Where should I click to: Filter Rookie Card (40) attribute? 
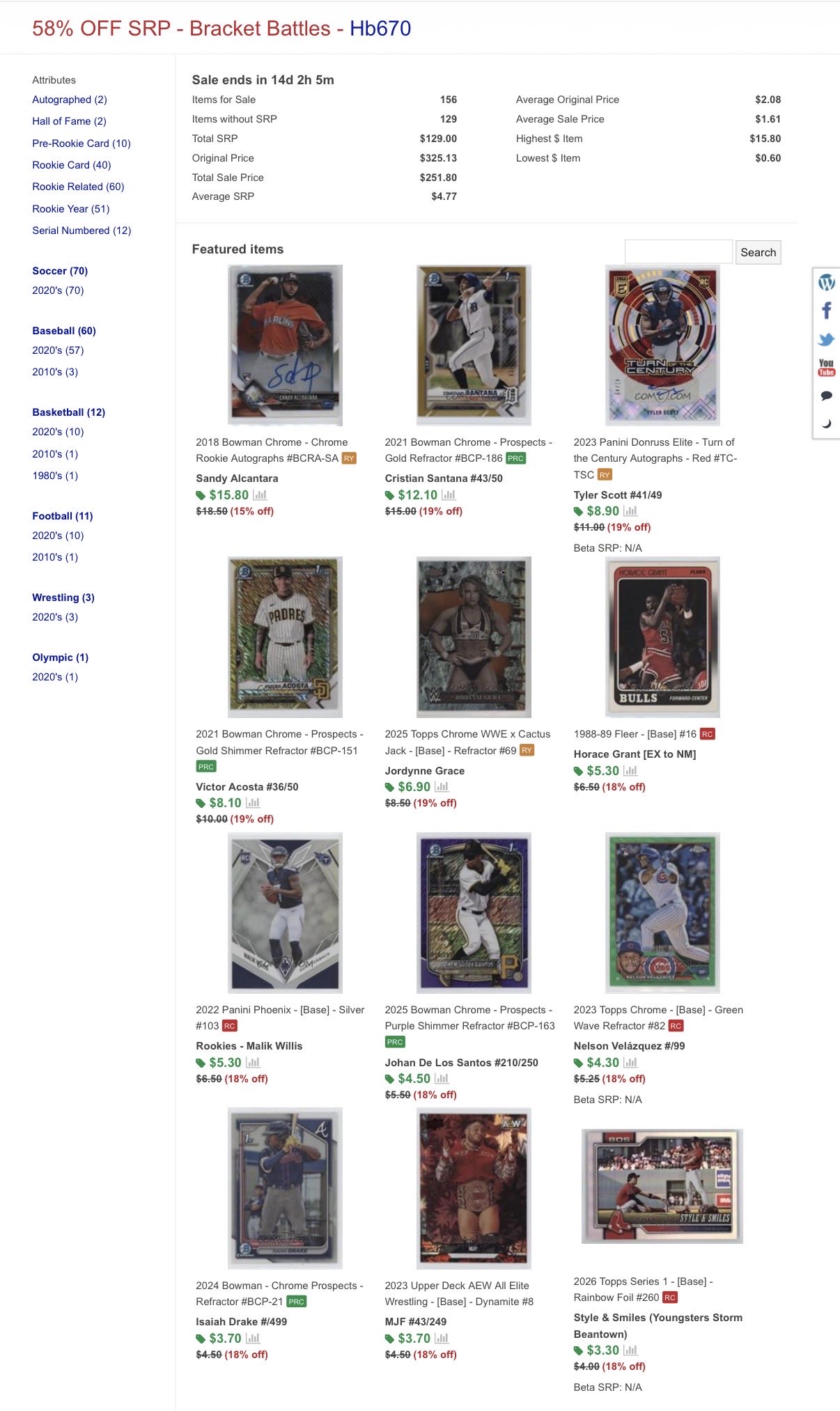(72, 165)
